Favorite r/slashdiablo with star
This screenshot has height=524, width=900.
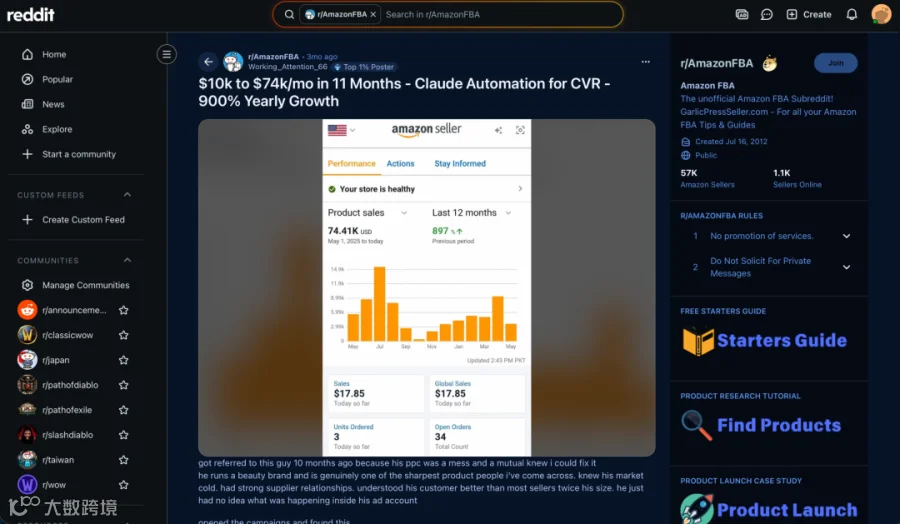coord(123,435)
